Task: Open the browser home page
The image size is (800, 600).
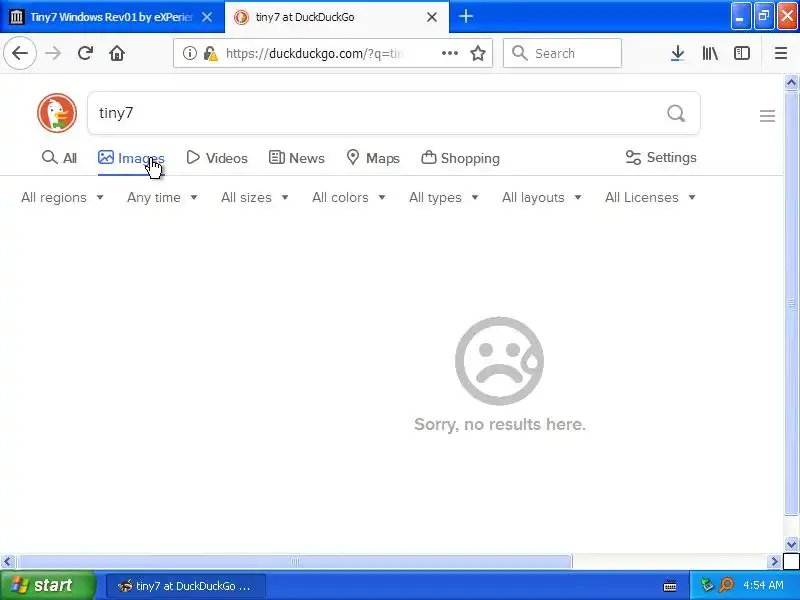Action: pyautogui.click(x=117, y=53)
